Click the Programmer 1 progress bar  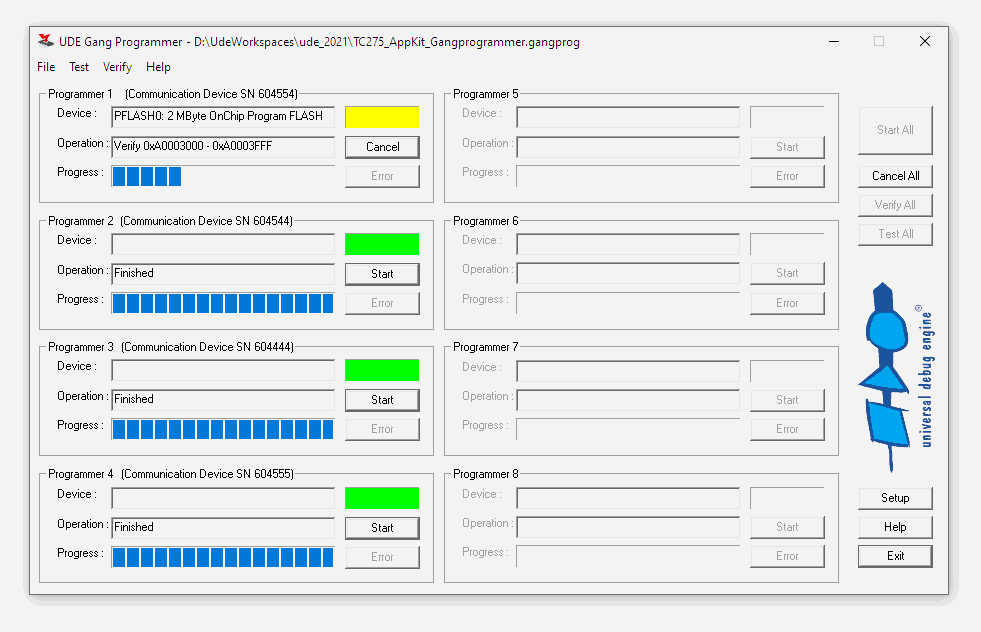coord(222,177)
